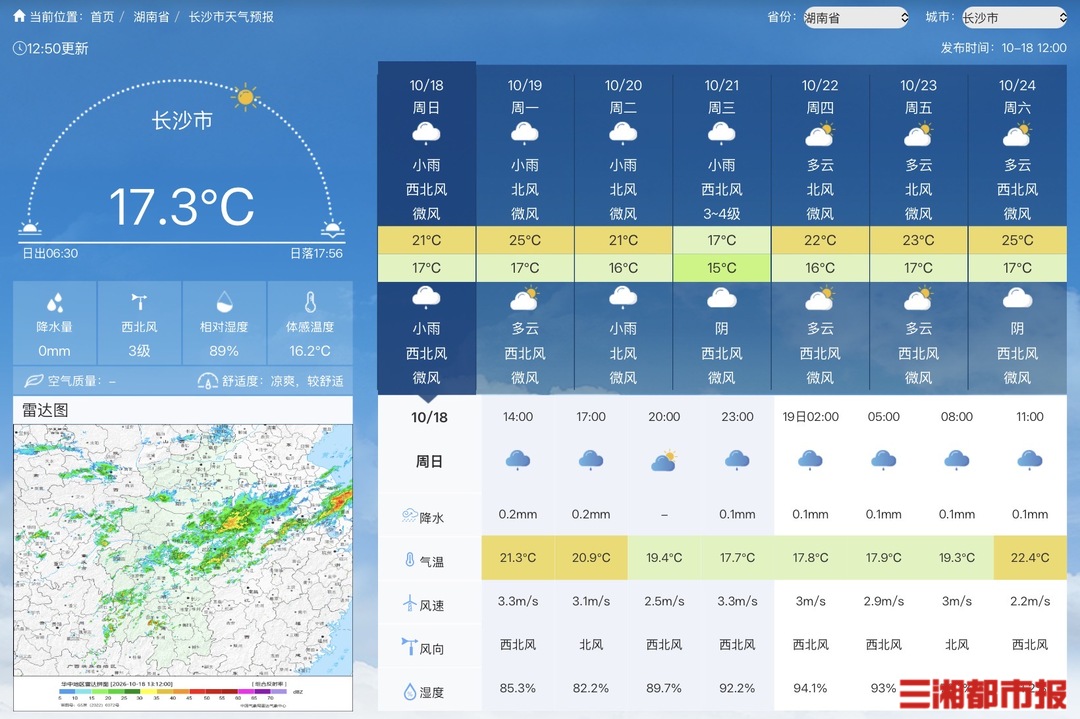Click the 10/21 low temperature 15°C cell
The height and width of the screenshot is (719, 1080).
coord(722,268)
